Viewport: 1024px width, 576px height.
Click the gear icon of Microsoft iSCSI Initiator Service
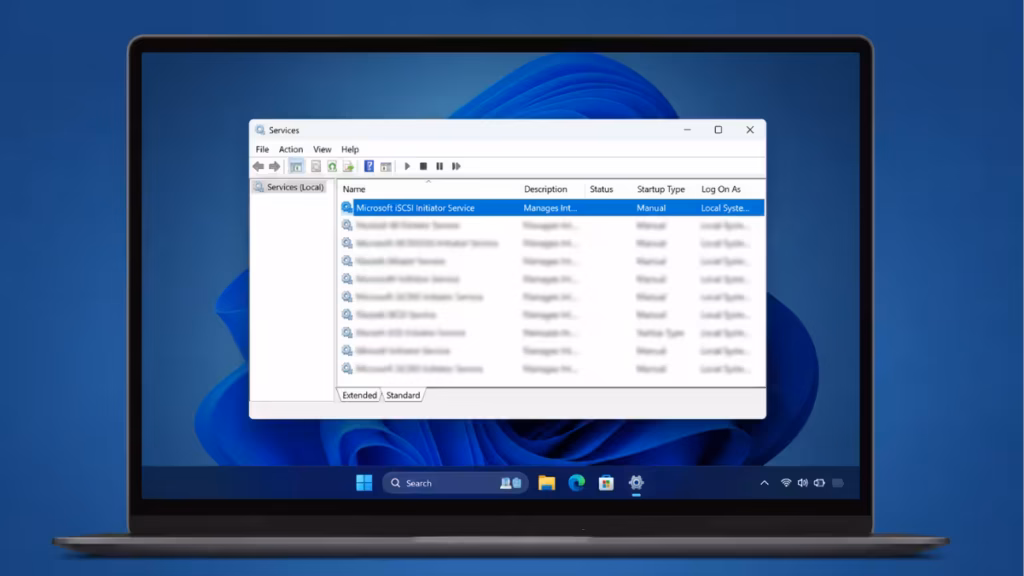[347, 208]
